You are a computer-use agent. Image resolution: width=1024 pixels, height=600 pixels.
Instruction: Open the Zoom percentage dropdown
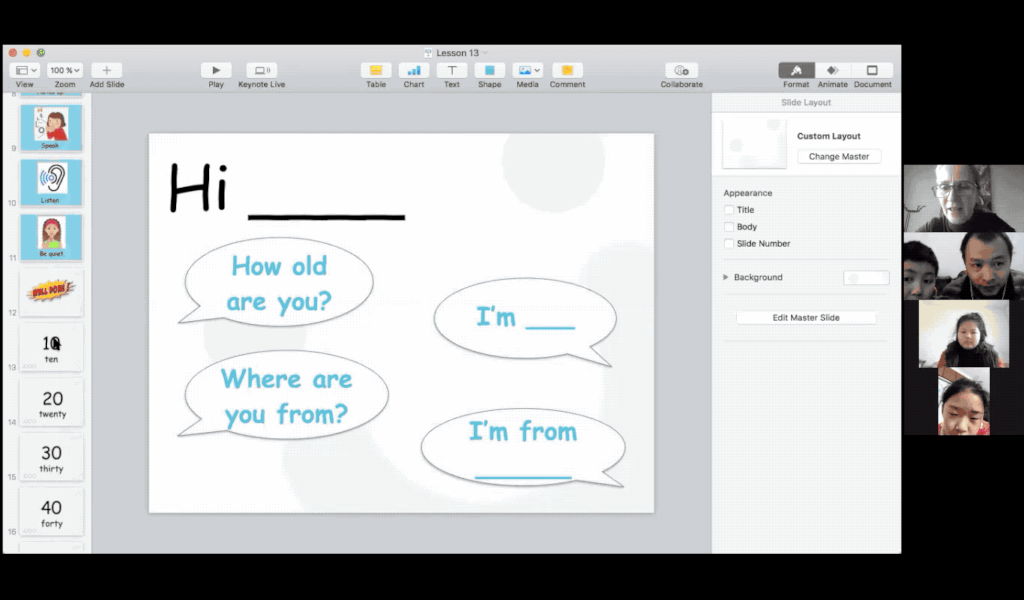[65, 69]
